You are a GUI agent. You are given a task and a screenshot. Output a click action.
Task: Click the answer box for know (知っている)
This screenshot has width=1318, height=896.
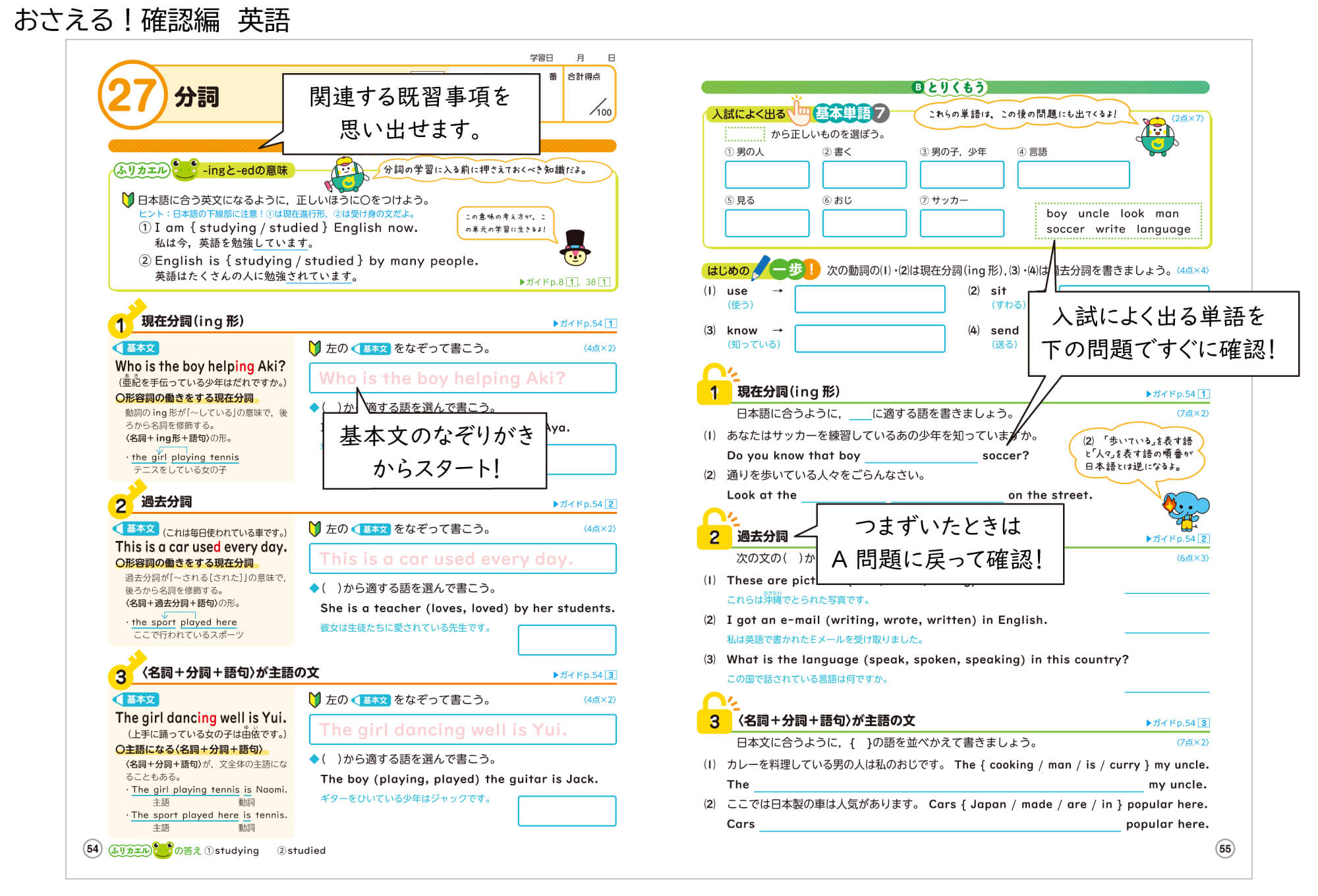870,339
